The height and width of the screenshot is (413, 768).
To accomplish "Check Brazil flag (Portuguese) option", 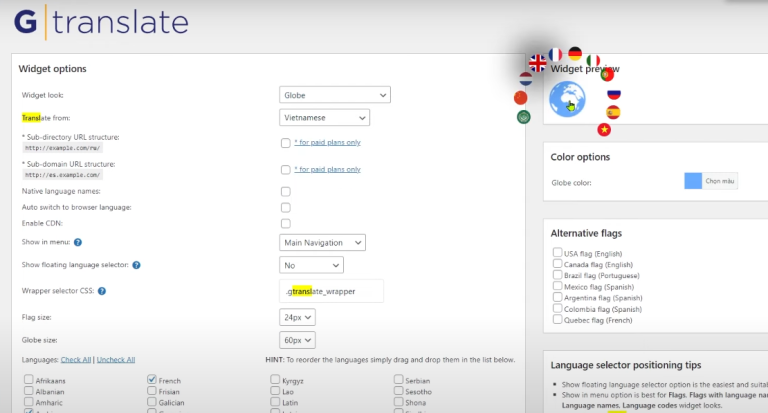I will (557, 274).
